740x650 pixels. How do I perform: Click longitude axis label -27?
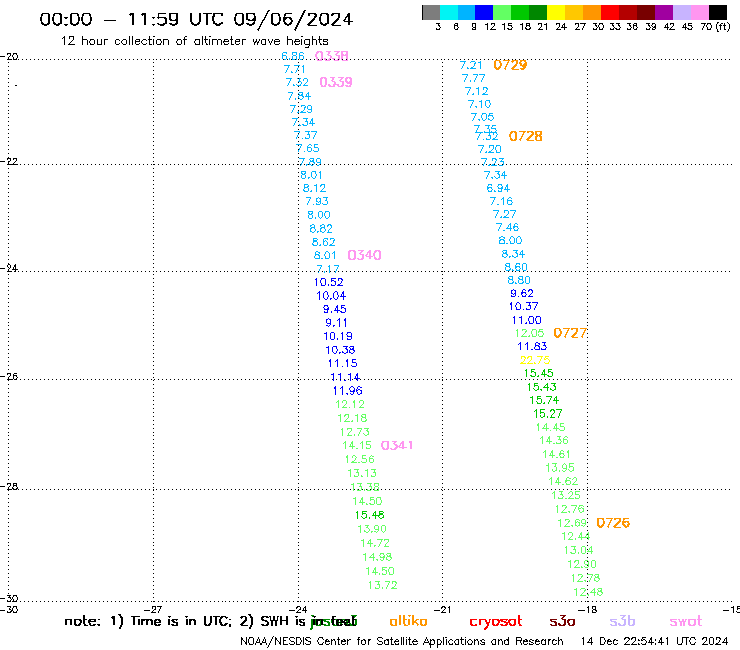tap(153, 609)
